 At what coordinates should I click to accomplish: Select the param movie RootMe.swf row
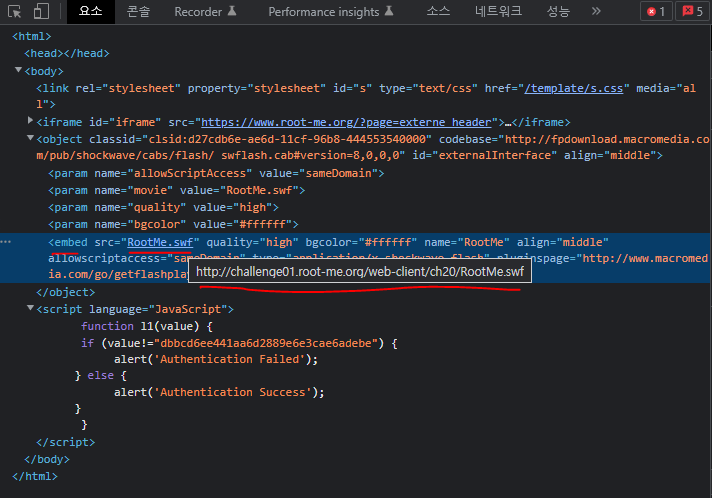[x=177, y=190]
